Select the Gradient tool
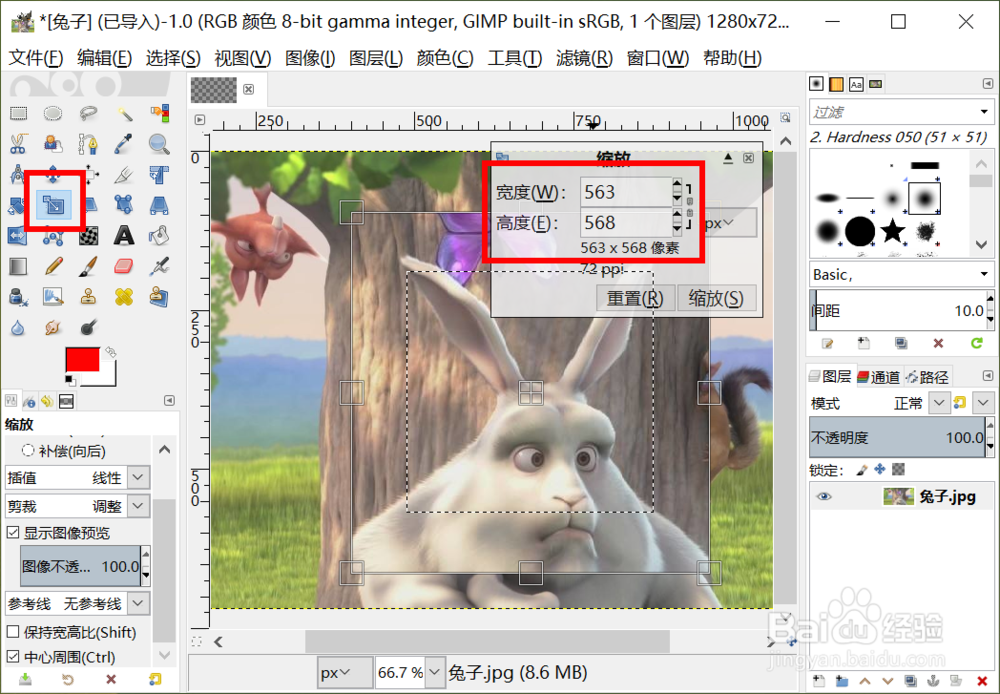 pos(18,266)
